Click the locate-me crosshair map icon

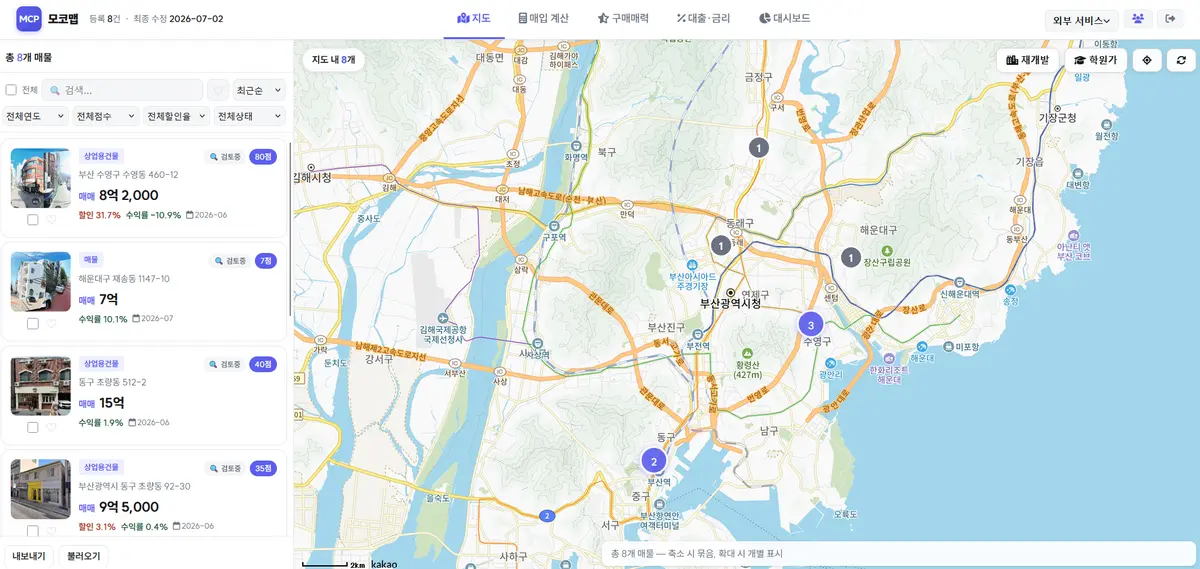pyautogui.click(x=1147, y=60)
